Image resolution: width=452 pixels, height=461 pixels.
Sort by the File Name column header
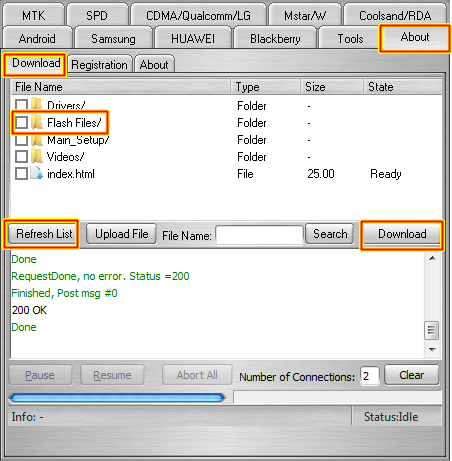click(121, 87)
